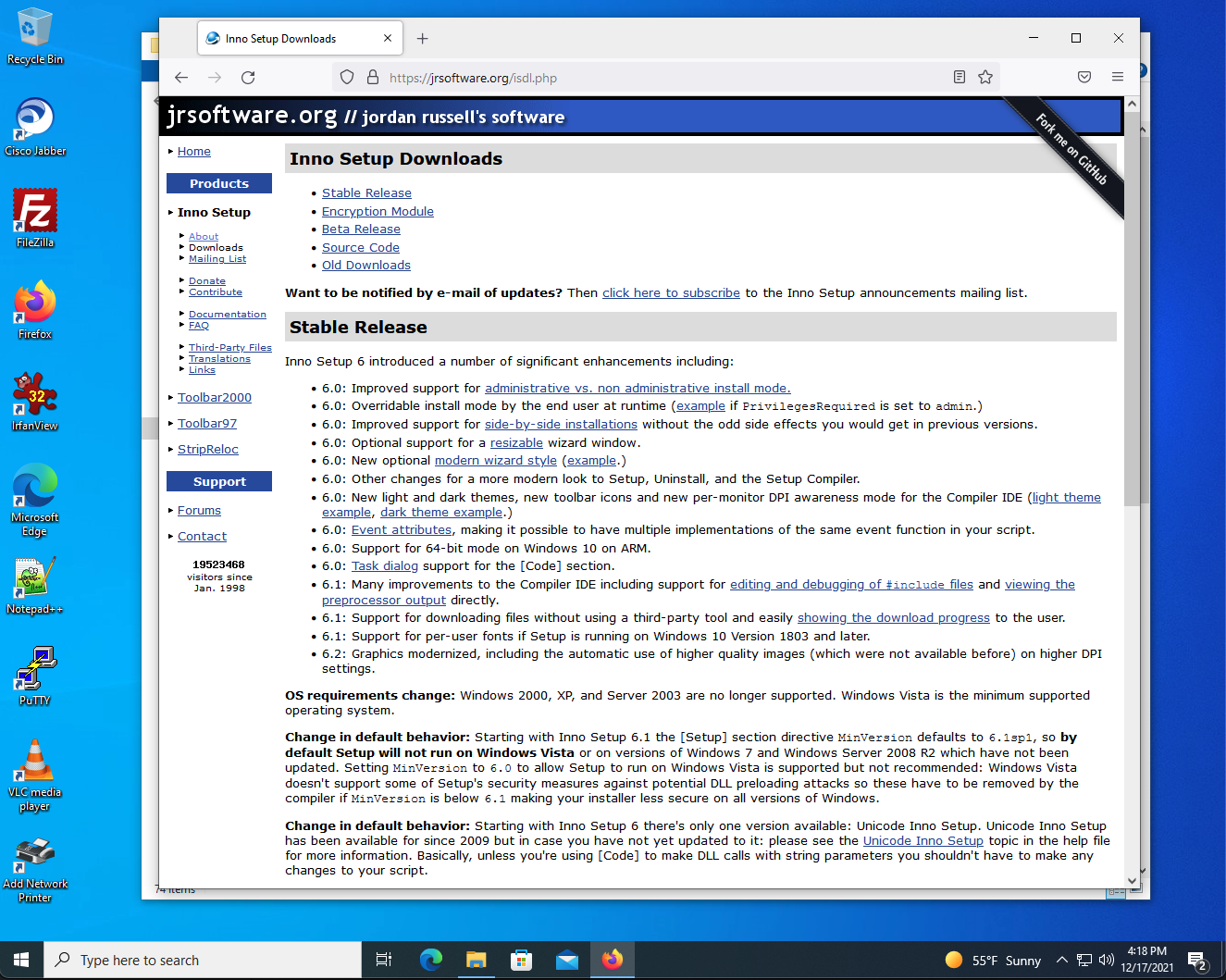The width and height of the screenshot is (1226, 980).
Task: Open the Forums support link
Action: pos(199,511)
